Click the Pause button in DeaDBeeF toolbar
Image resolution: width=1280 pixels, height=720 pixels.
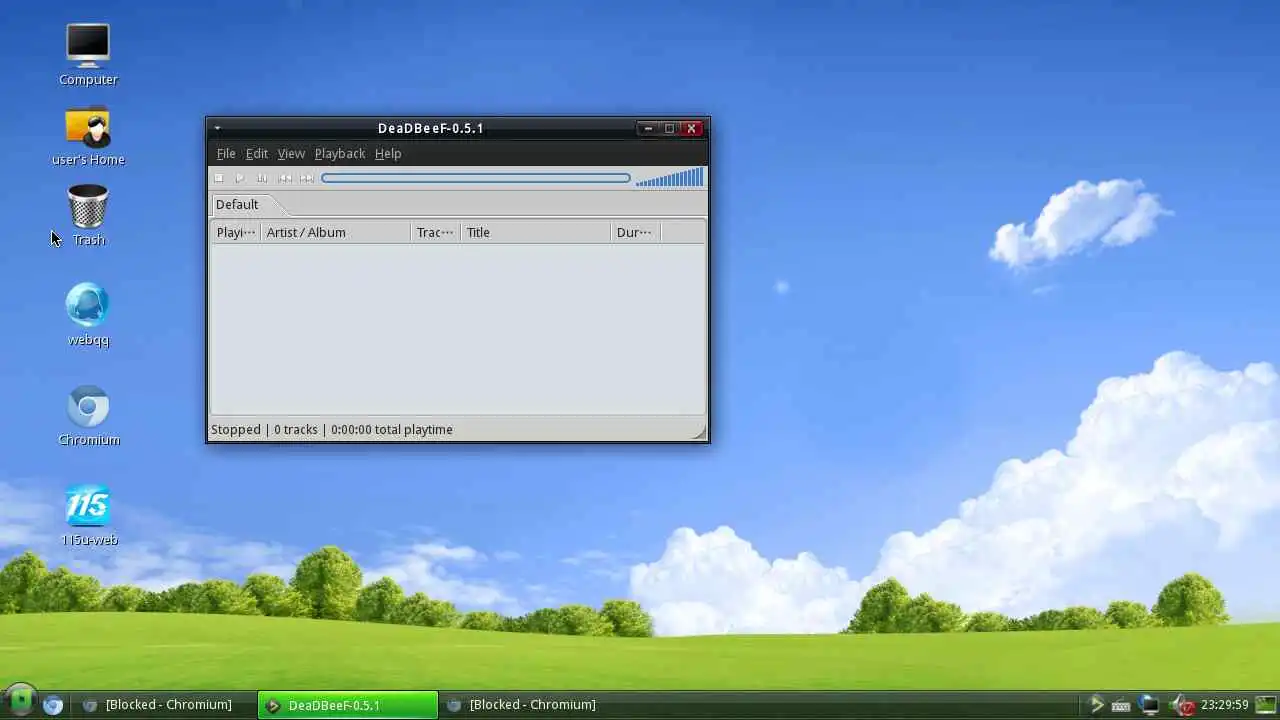click(262, 178)
